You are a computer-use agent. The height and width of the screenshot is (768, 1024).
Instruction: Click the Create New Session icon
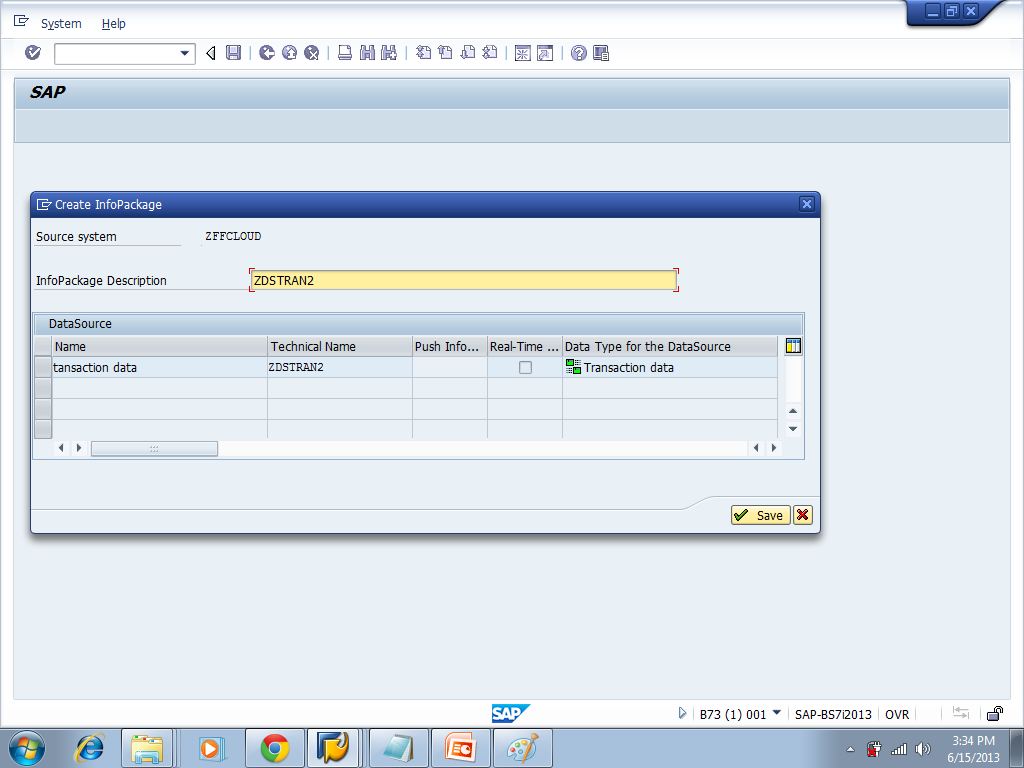click(x=522, y=53)
